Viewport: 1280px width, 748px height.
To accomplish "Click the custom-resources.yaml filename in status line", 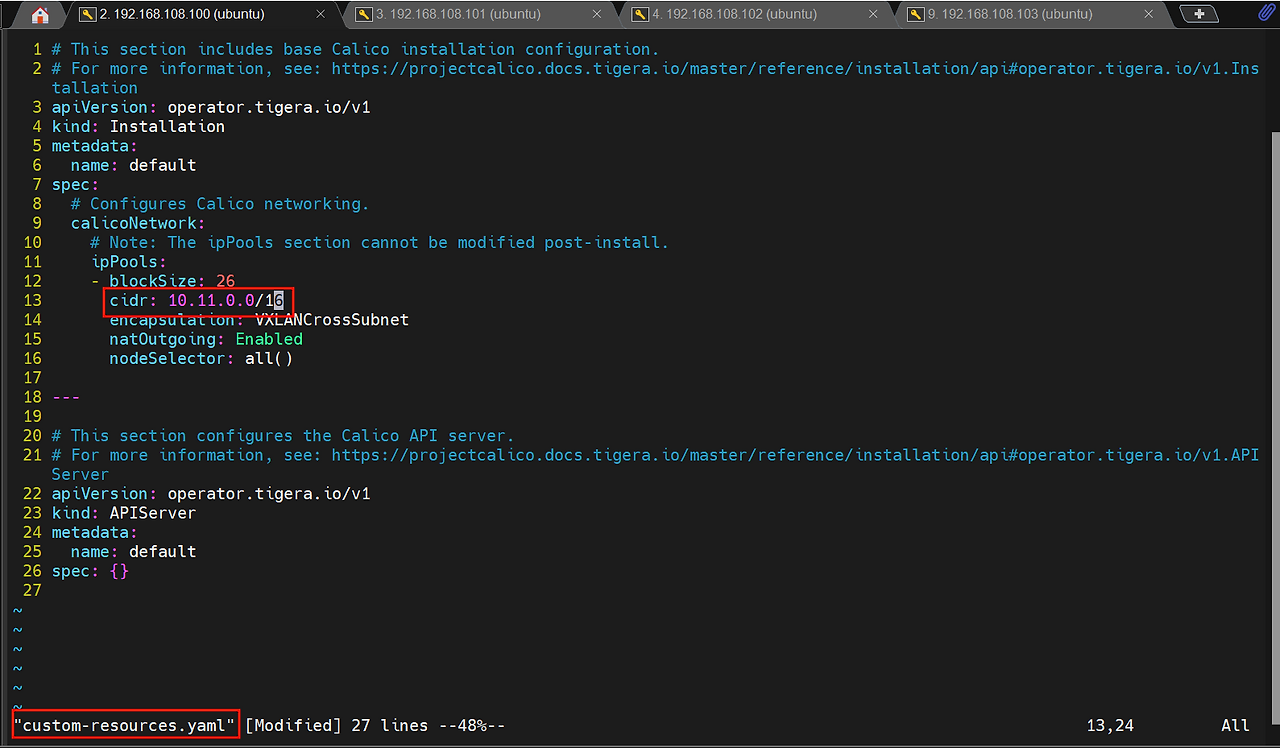I will [125, 725].
